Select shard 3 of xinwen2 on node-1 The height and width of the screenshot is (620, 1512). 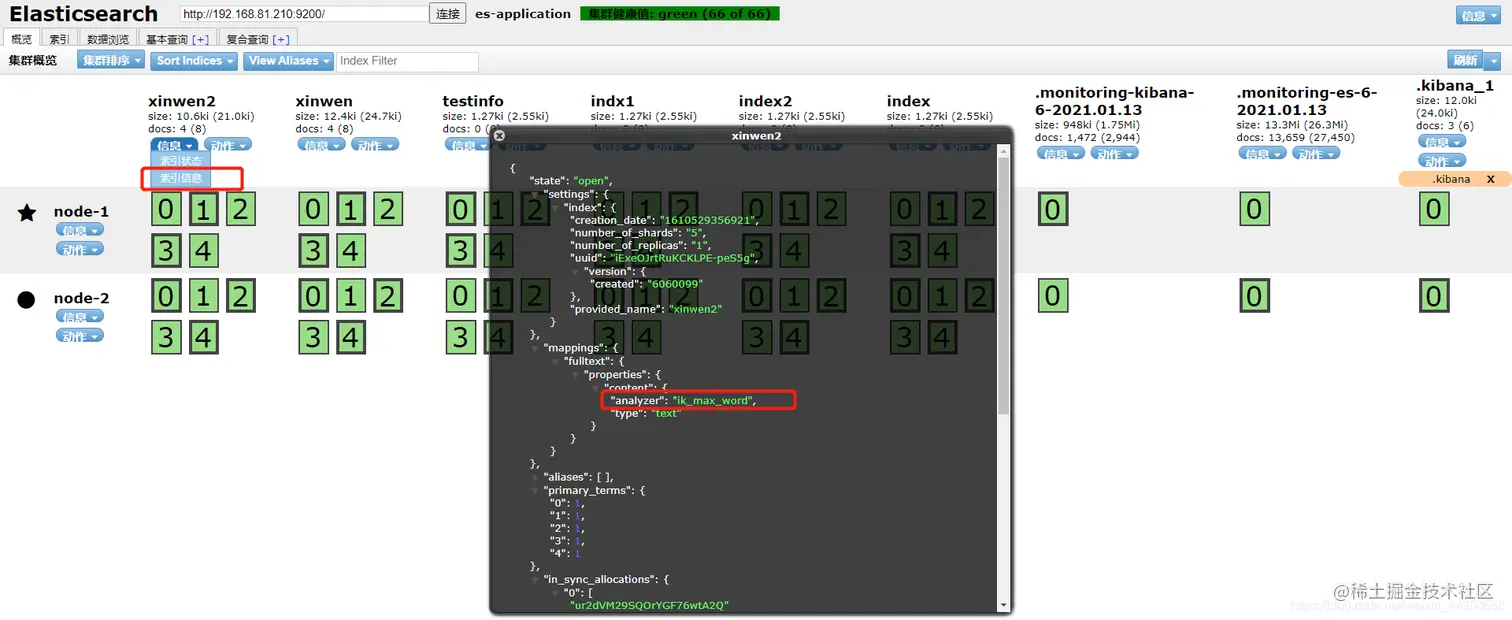click(166, 250)
